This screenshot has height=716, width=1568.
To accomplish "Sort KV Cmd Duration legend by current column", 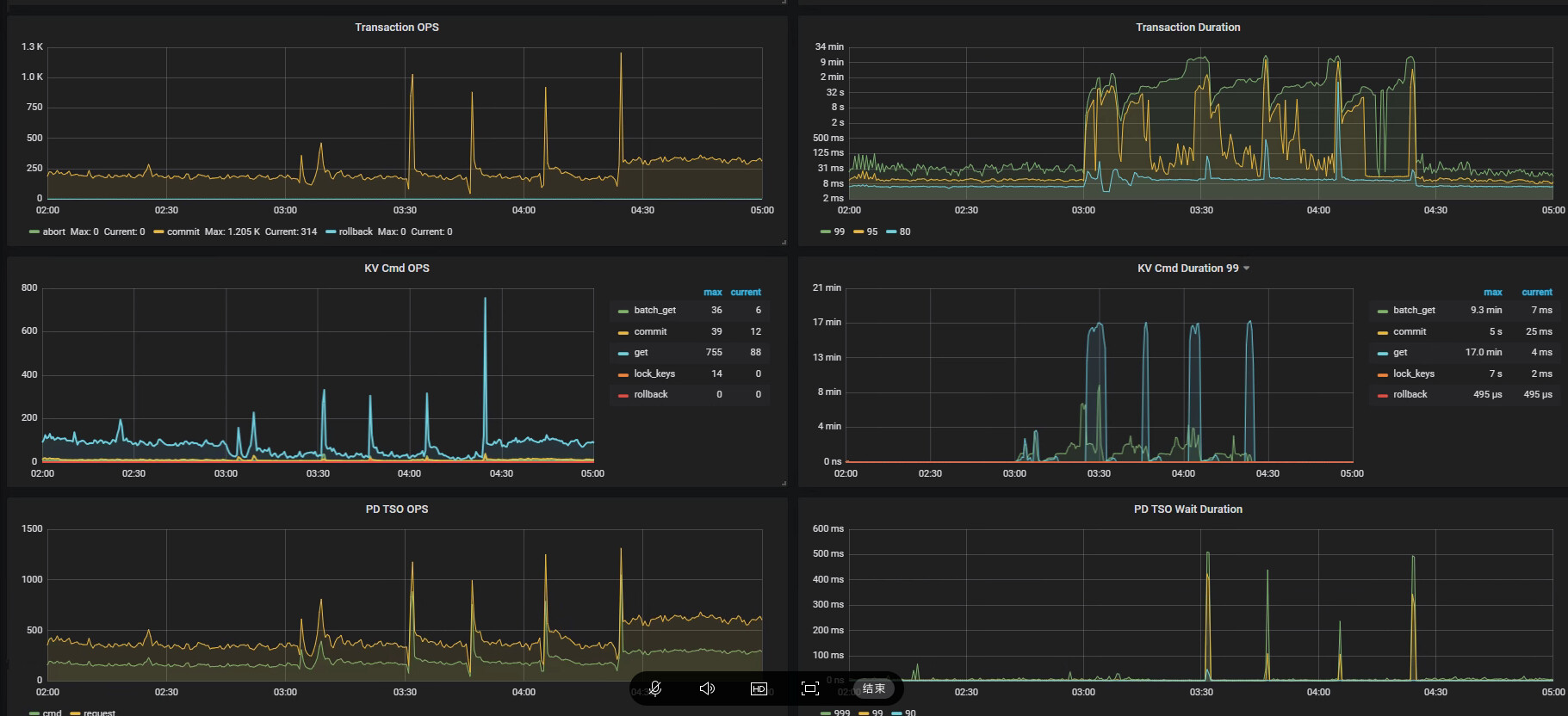I will tap(1536, 293).
